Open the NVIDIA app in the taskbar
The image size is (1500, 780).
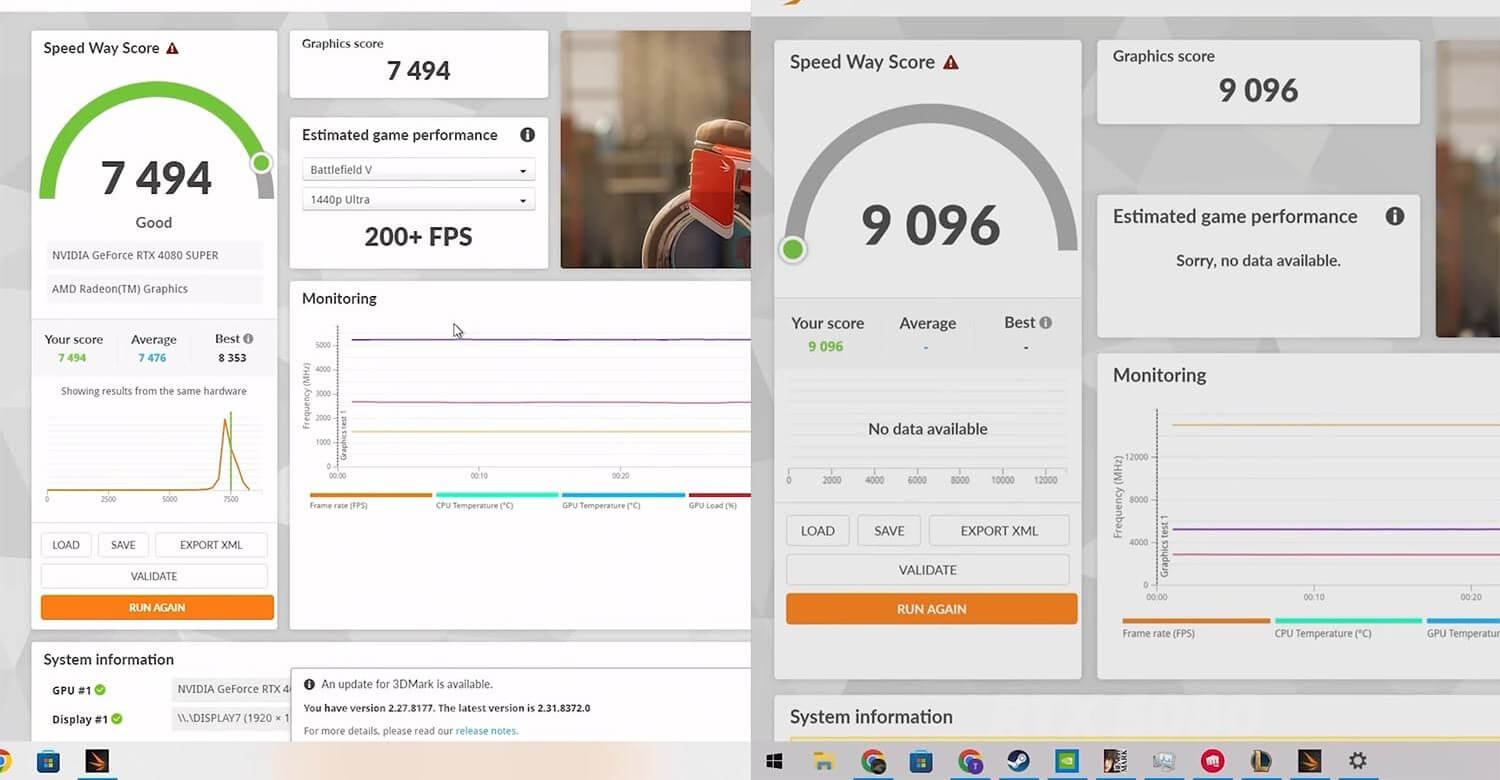click(x=1066, y=762)
